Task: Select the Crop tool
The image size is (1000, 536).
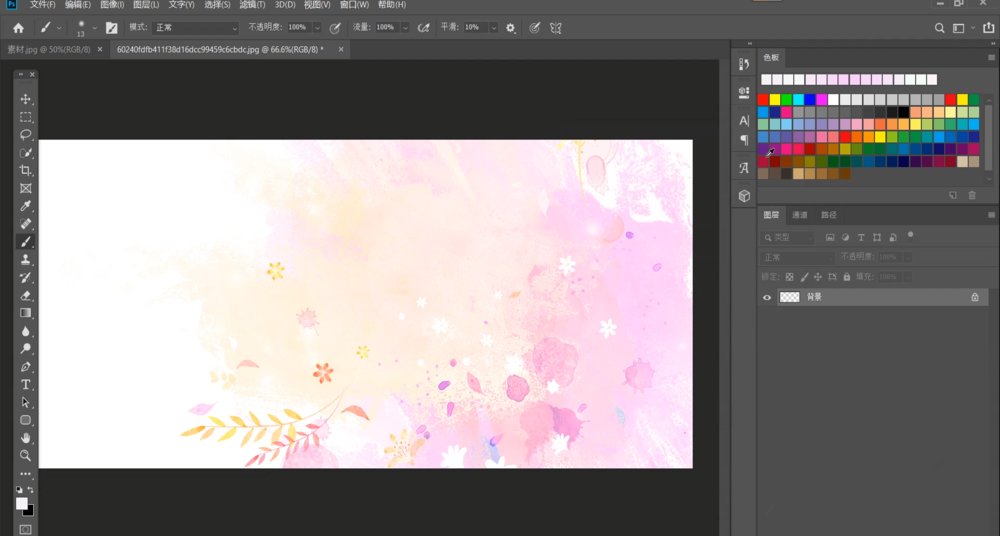Action: click(x=26, y=170)
